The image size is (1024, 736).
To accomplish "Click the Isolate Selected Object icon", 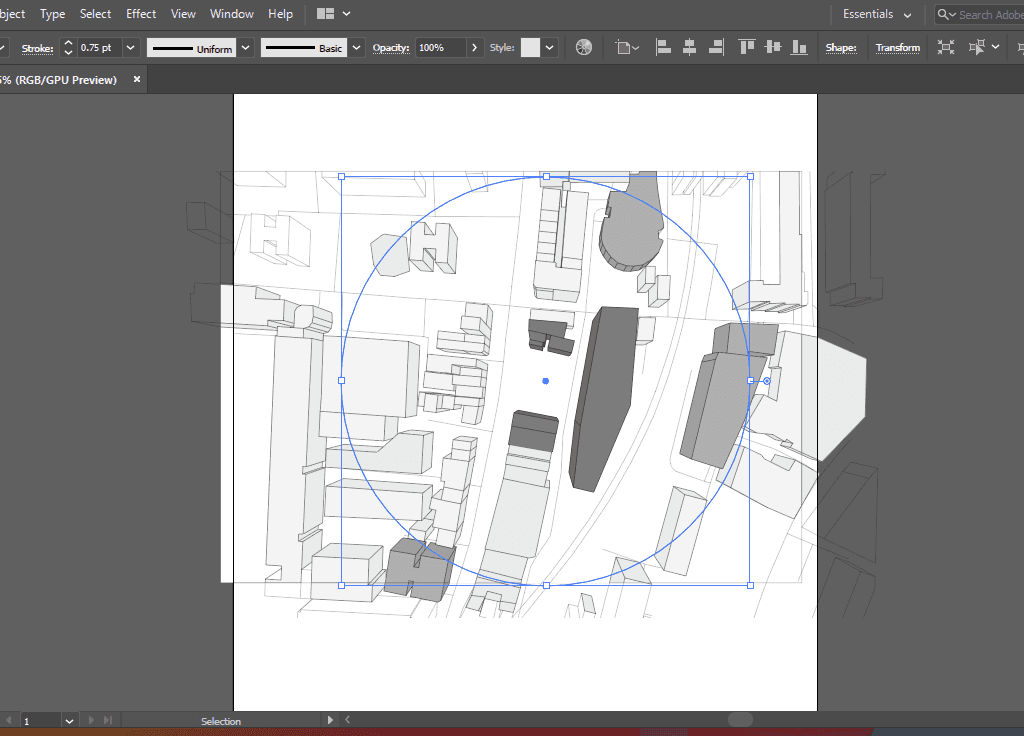I will click(x=946, y=47).
